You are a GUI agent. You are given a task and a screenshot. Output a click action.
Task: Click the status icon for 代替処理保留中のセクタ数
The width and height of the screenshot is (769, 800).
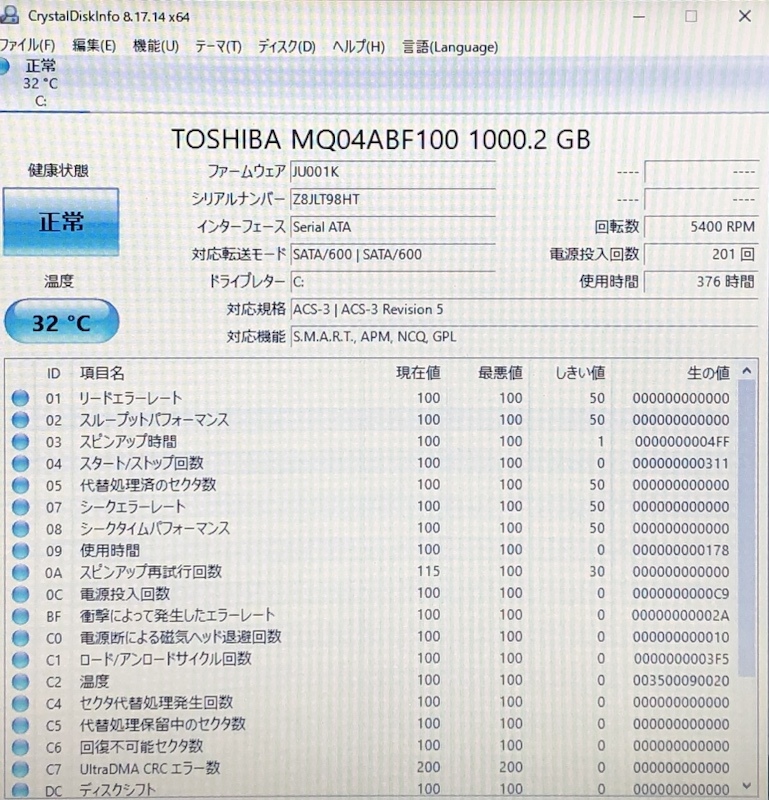pyautogui.click(x=20, y=725)
